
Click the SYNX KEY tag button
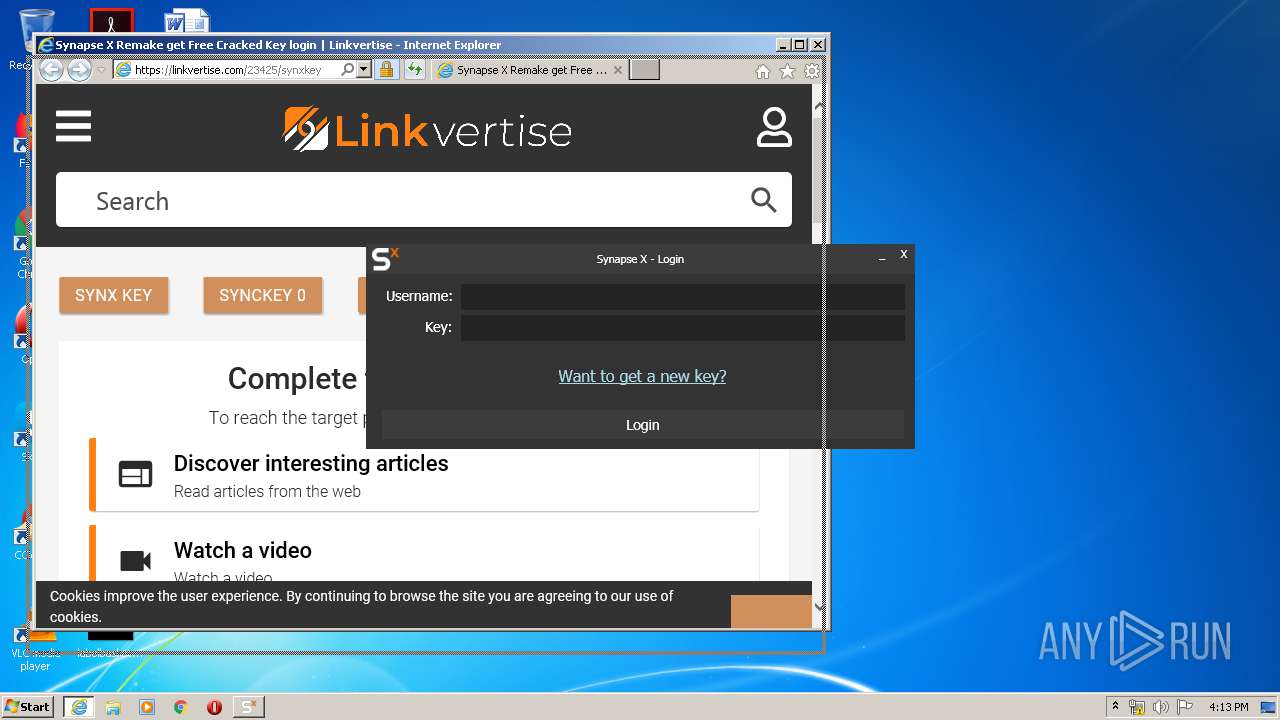tap(113, 295)
